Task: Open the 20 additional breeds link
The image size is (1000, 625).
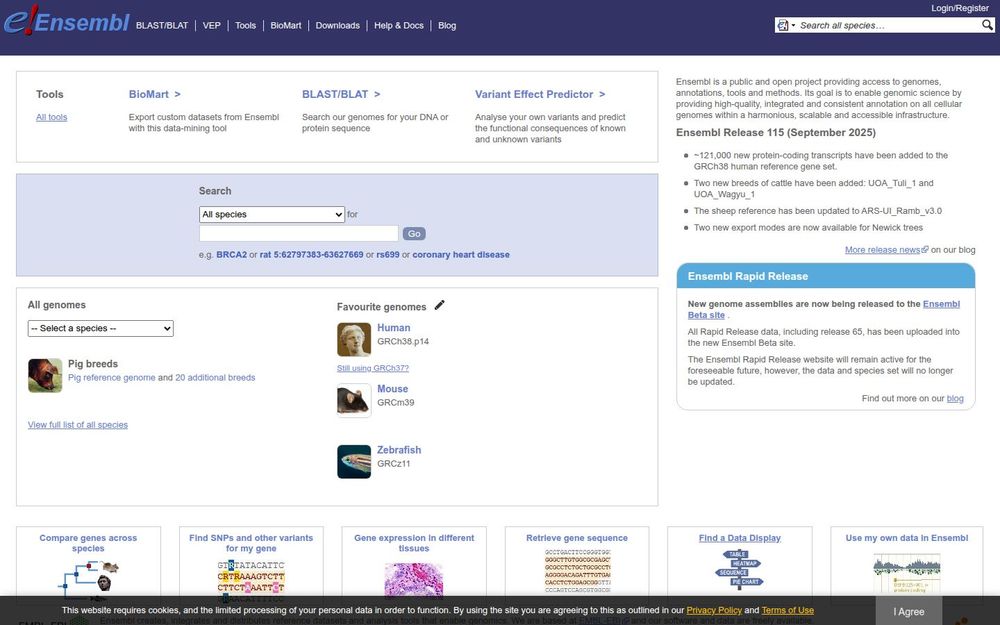Action: pos(215,378)
